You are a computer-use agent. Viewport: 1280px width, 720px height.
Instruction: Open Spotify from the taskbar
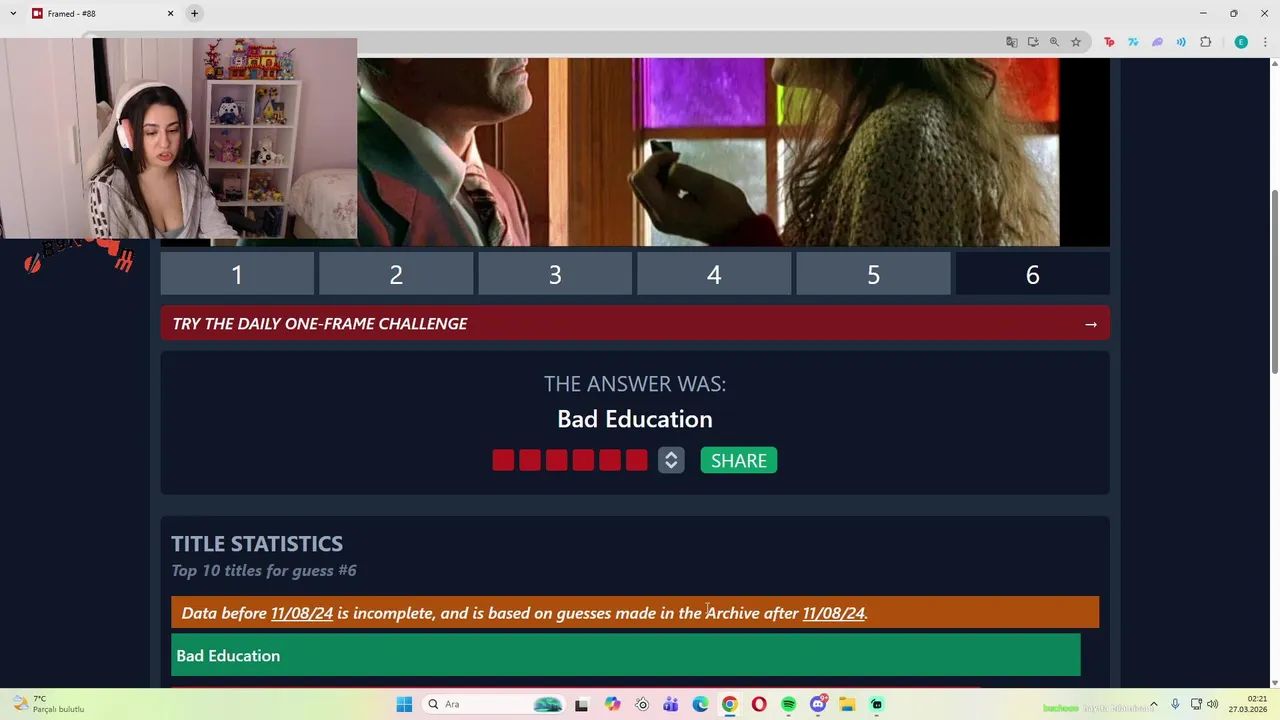pos(789,704)
